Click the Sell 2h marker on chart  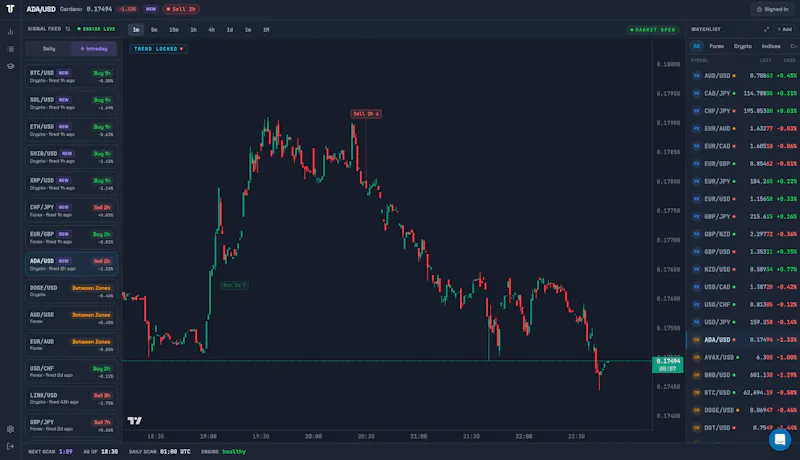[366, 114]
